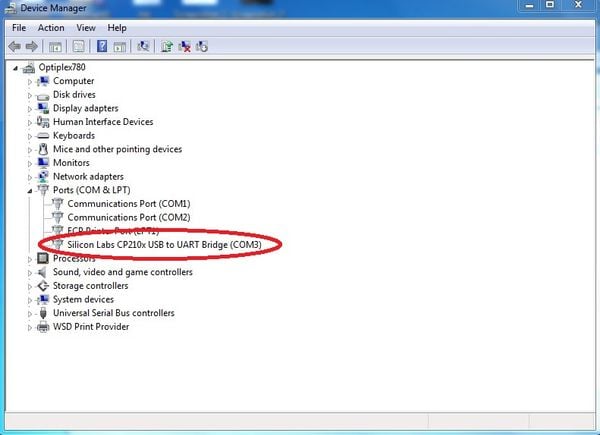Collapse the Ports (COM & LPT) node
The height and width of the screenshot is (435, 600).
(x=30, y=190)
